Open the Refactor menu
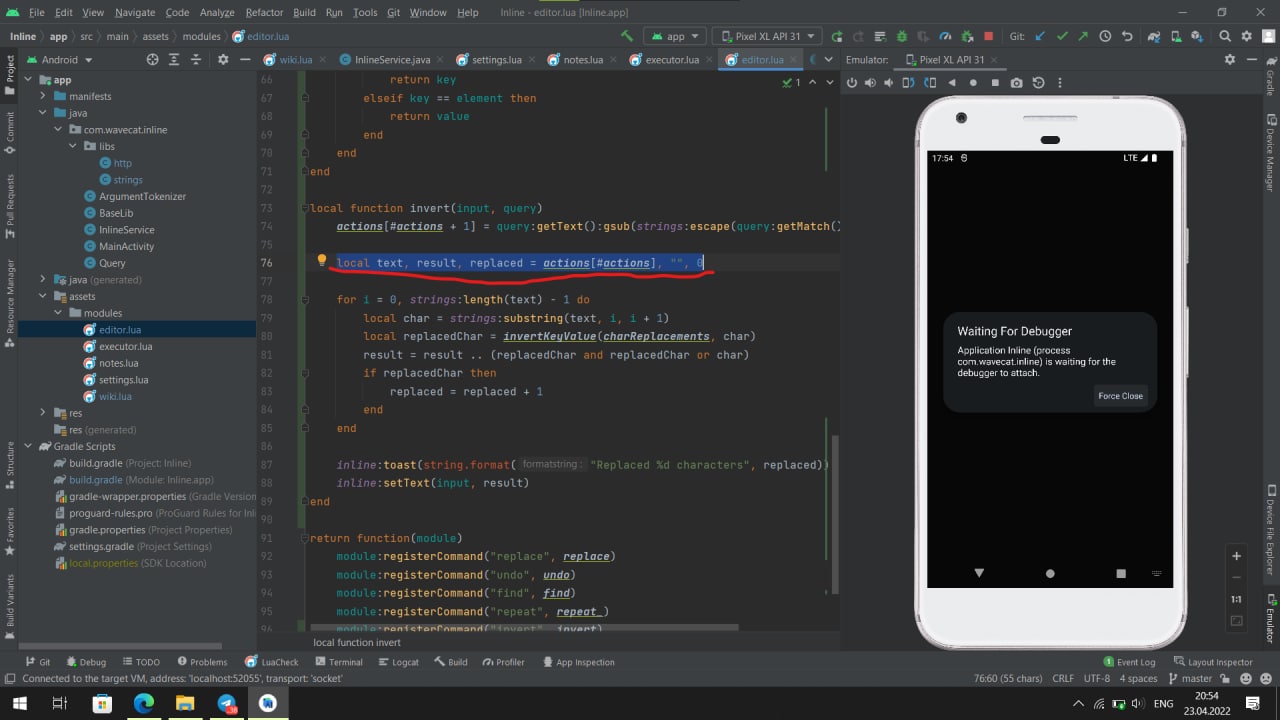Viewport: 1280px width, 720px height. pos(264,12)
